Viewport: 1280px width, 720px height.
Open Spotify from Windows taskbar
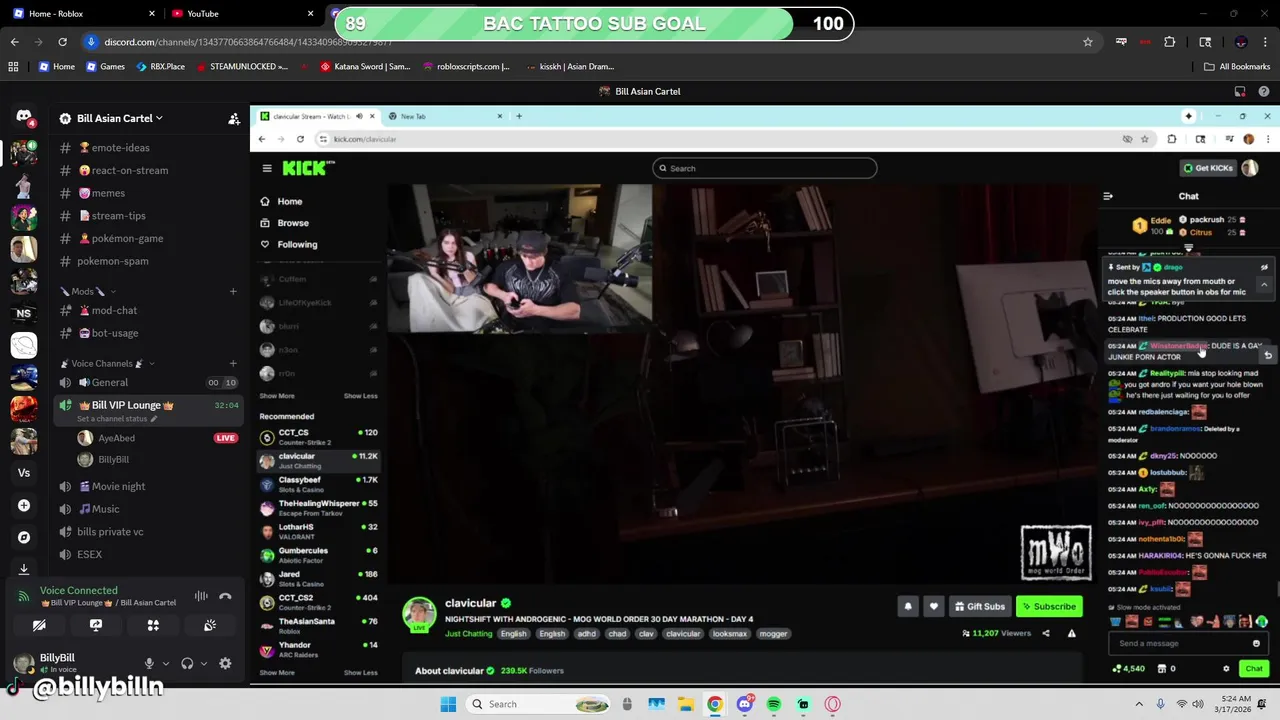774,704
